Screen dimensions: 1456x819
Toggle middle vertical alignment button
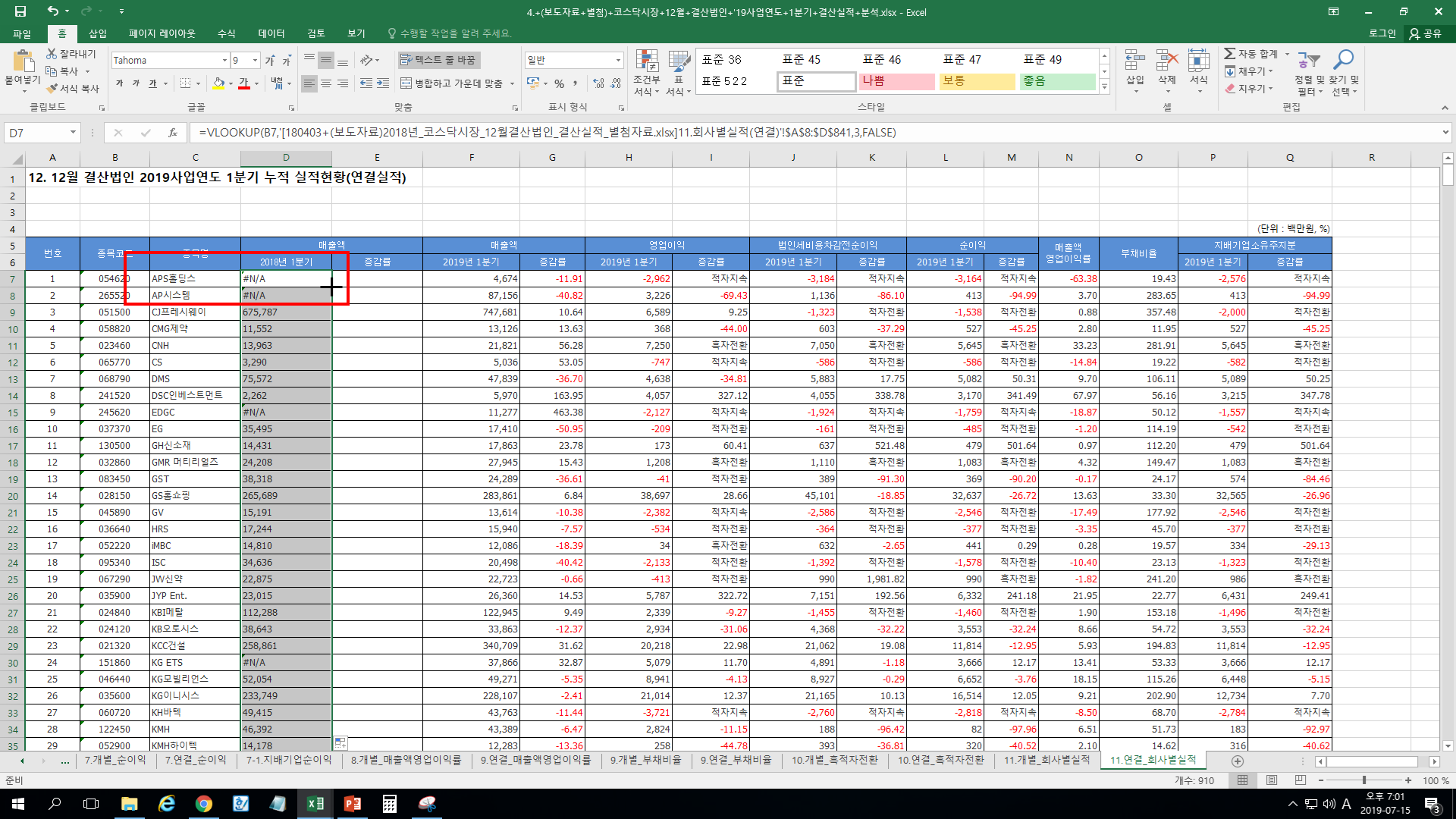coord(326,60)
